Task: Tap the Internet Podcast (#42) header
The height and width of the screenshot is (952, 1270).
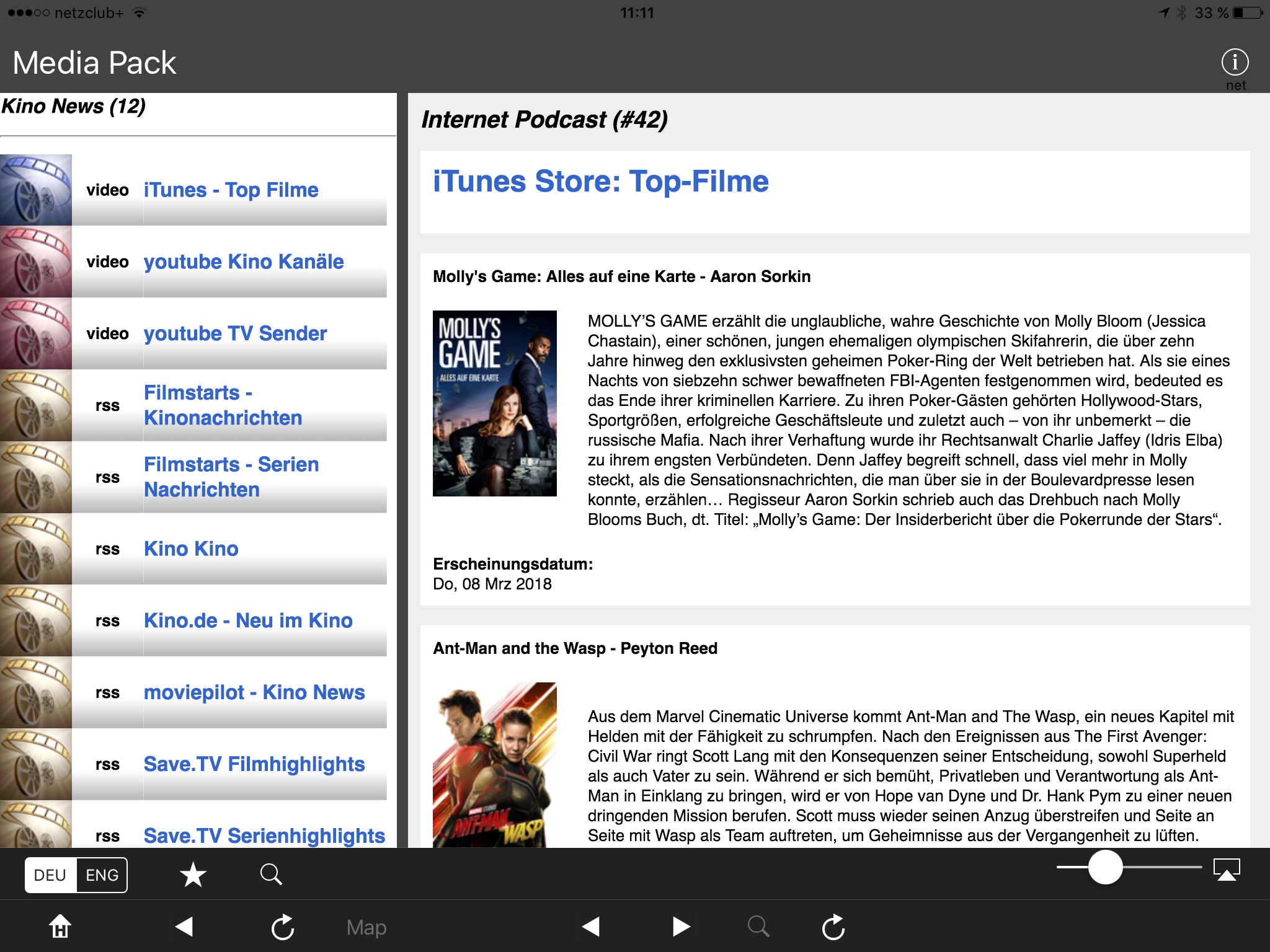Action: (544, 120)
